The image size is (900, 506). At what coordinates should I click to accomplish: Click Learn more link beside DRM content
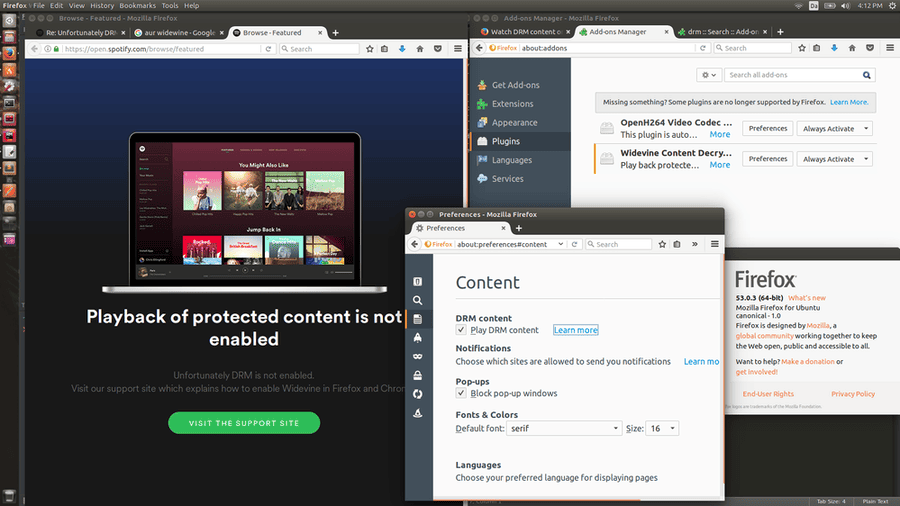click(x=575, y=330)
